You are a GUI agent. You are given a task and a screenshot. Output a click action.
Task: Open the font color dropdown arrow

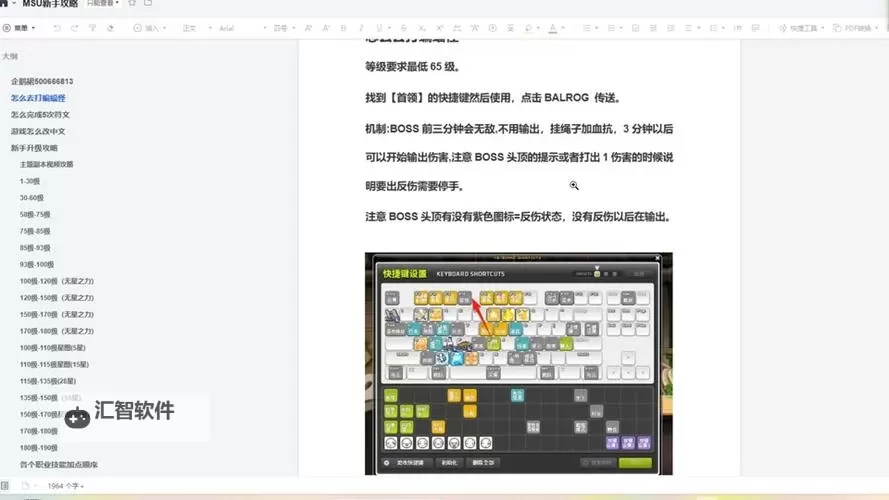click(563, 28)
